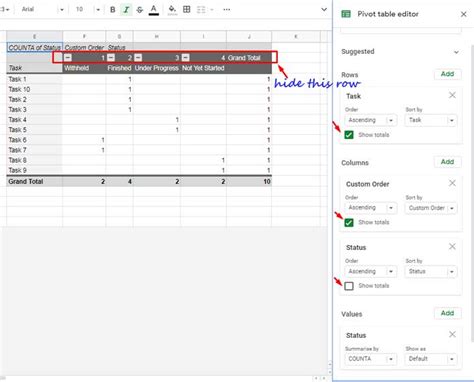Viewport: 474px width, 382px height.
Task: Open Custom Order Ascending order dropdown
Action: [371, 208]
